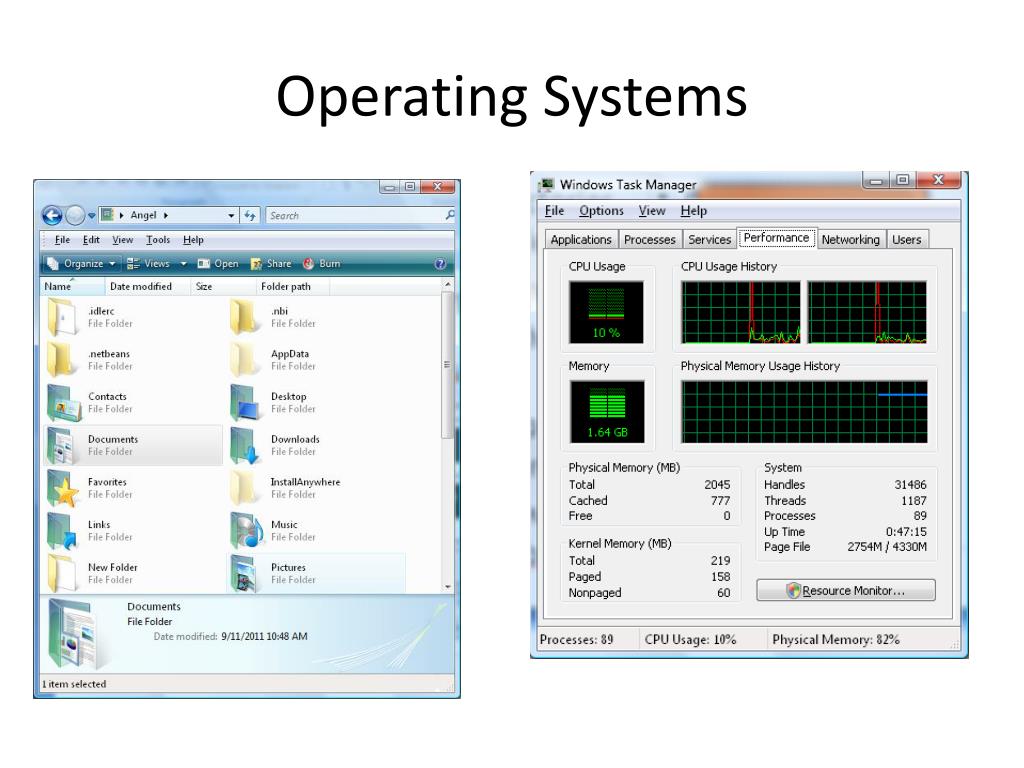This screenshot has width=1024, height=768.
Task: Expand the breadcrumb arrow before Angel
Action: 121,215
